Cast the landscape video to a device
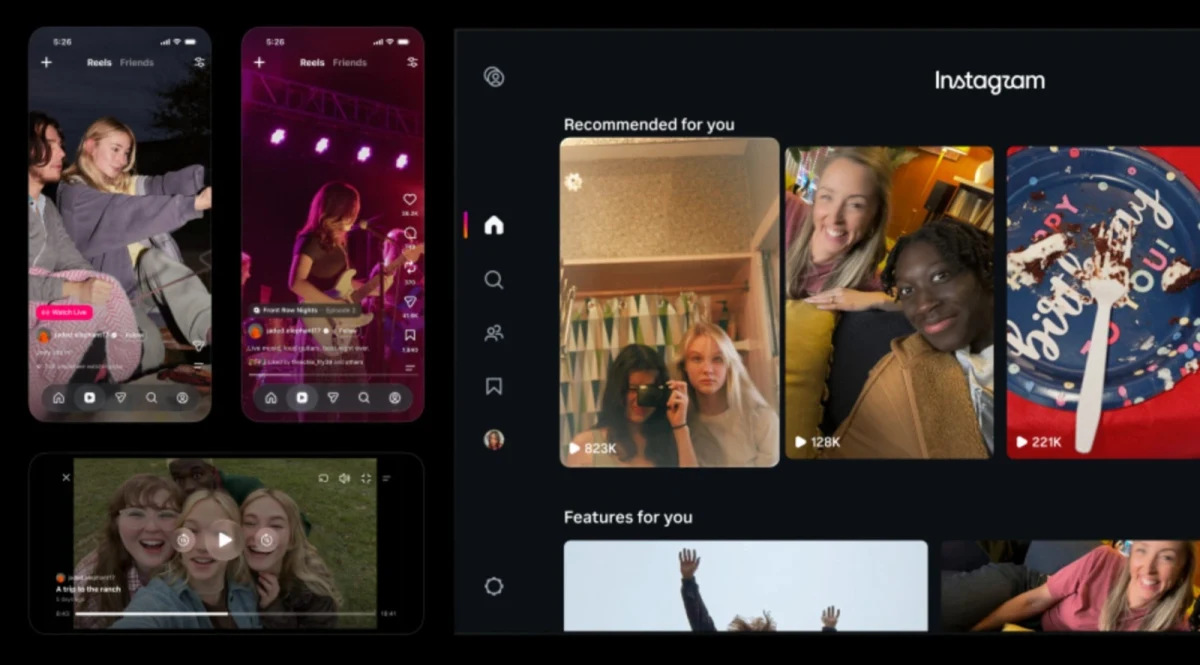This screenshot has width=1200, height=665. click(323, 478)
